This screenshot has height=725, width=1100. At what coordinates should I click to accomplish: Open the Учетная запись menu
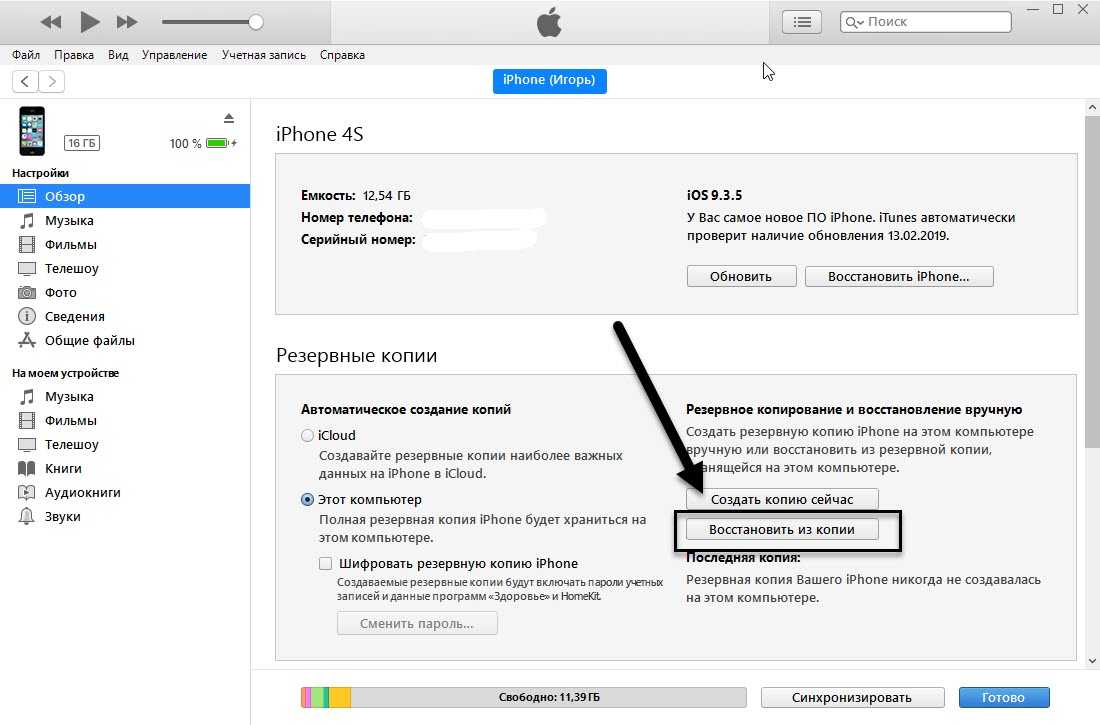pyautogui.click(x=264, y=55)
